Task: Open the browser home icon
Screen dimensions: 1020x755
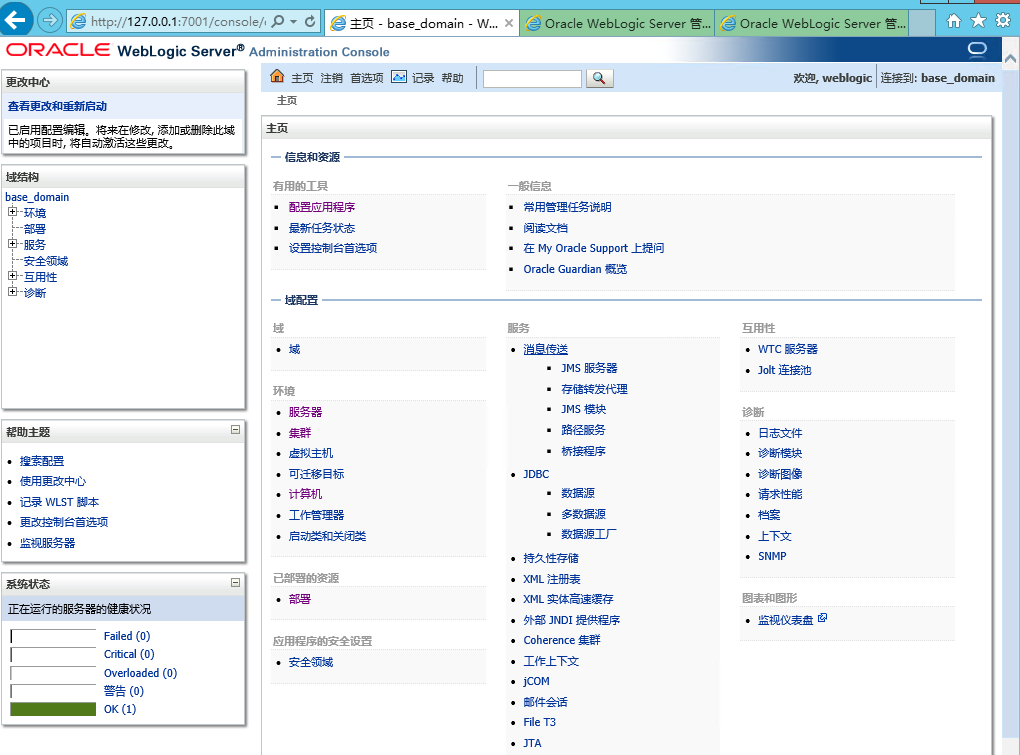Action: (x=953, y=21)
